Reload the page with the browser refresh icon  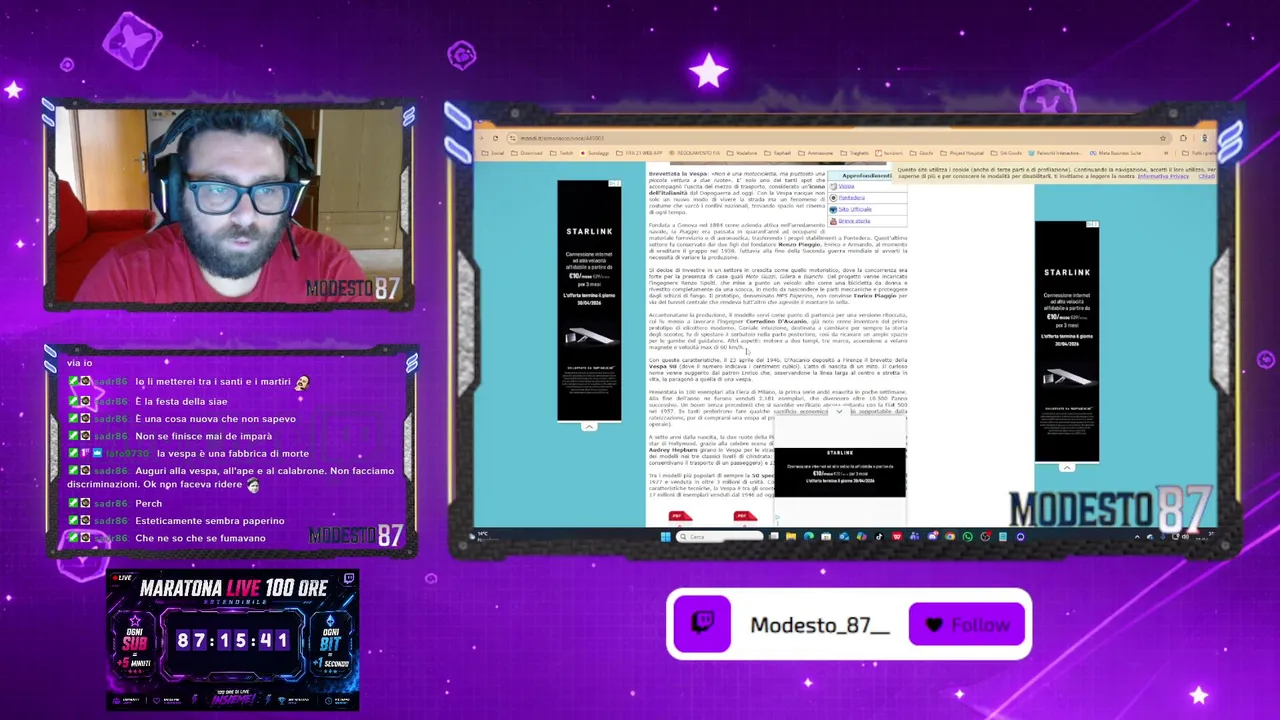pos(495,138)
